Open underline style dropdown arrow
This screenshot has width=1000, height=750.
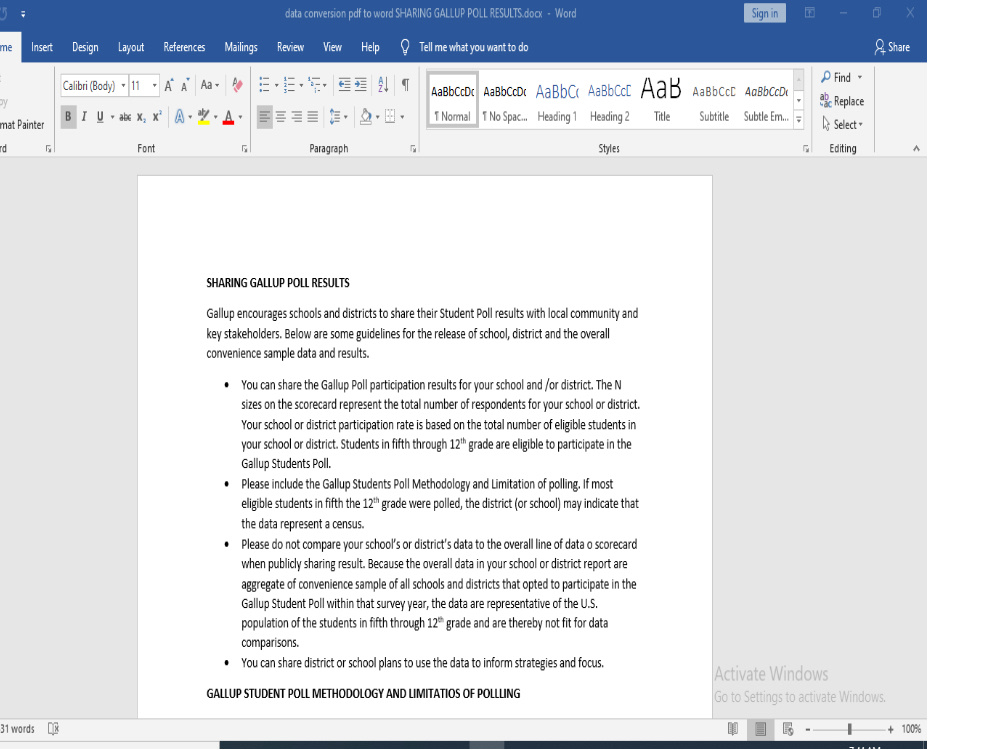click(x=112, y=117)
